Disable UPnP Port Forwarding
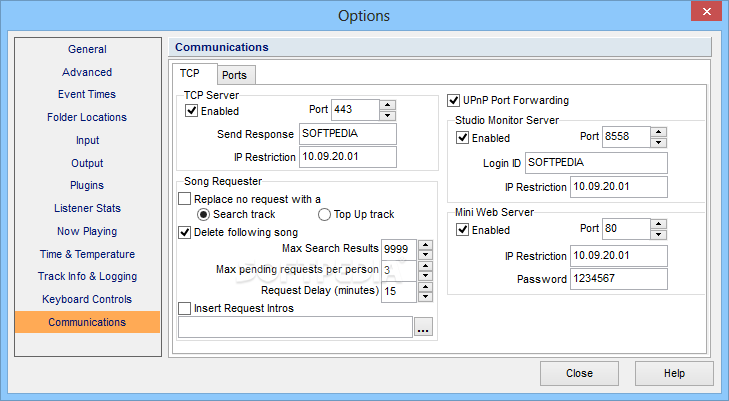Viewport: 729px width, 401px height. pos(453,100)
